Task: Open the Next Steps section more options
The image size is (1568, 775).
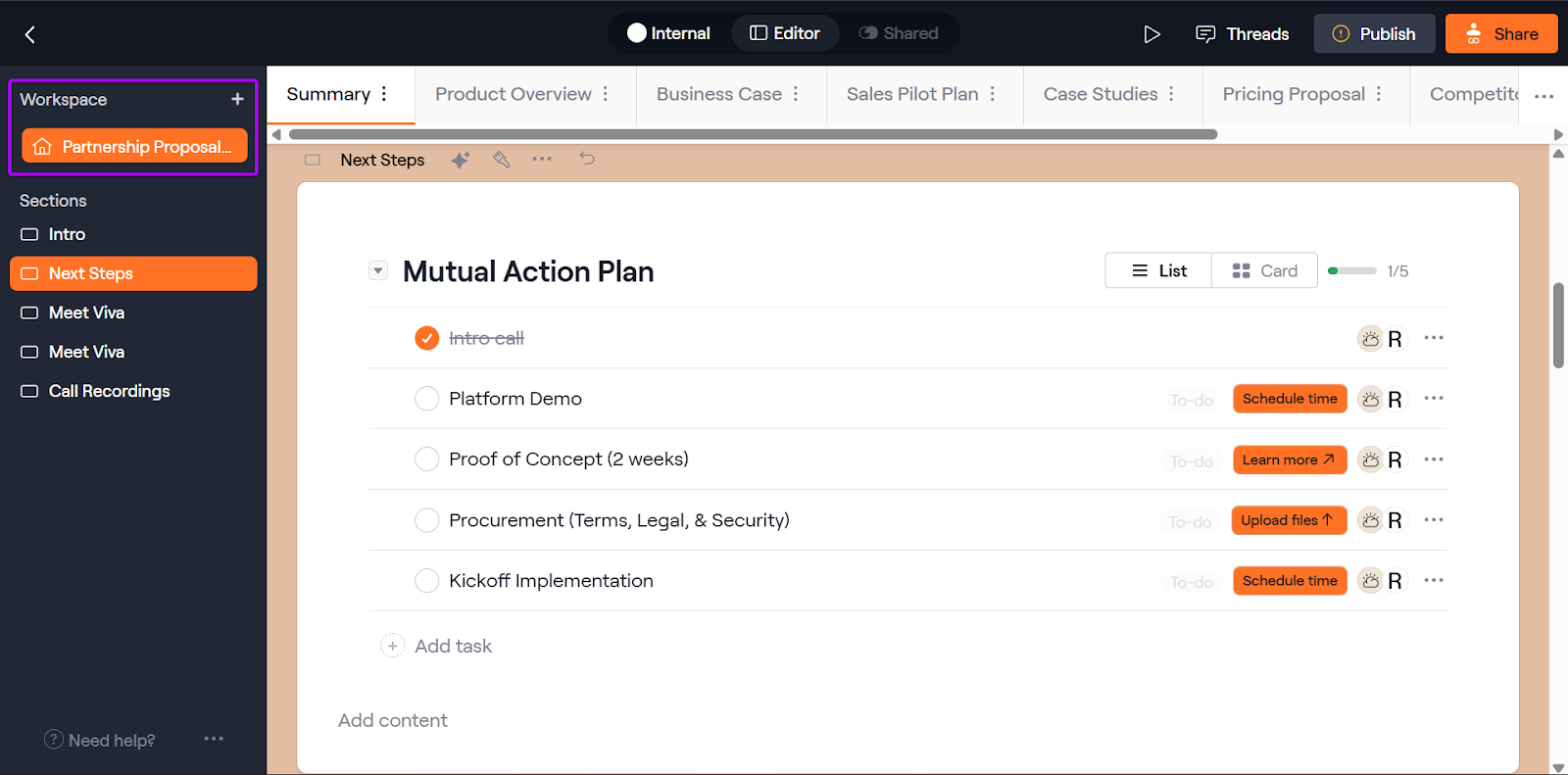Action: pyautogui.click(x=542, y=159)
